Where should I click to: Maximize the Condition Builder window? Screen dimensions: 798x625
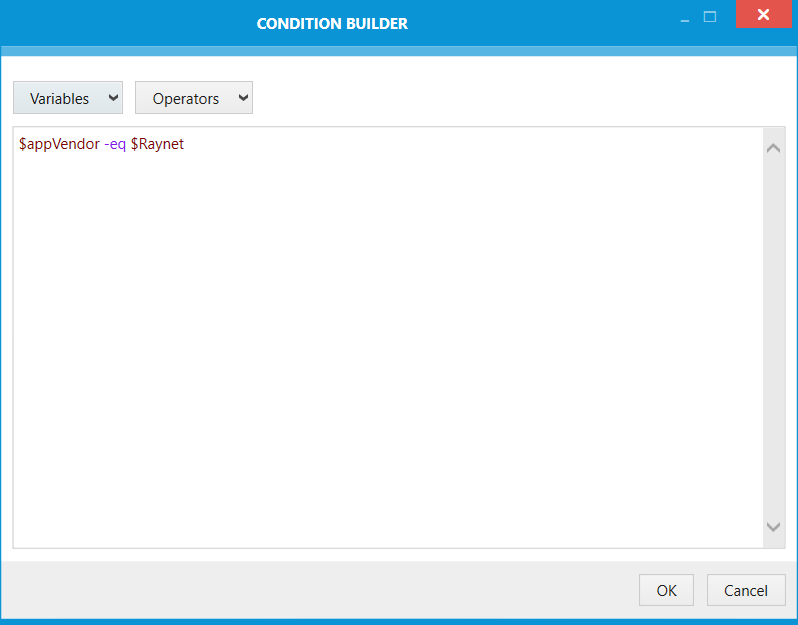click(710, 17)
